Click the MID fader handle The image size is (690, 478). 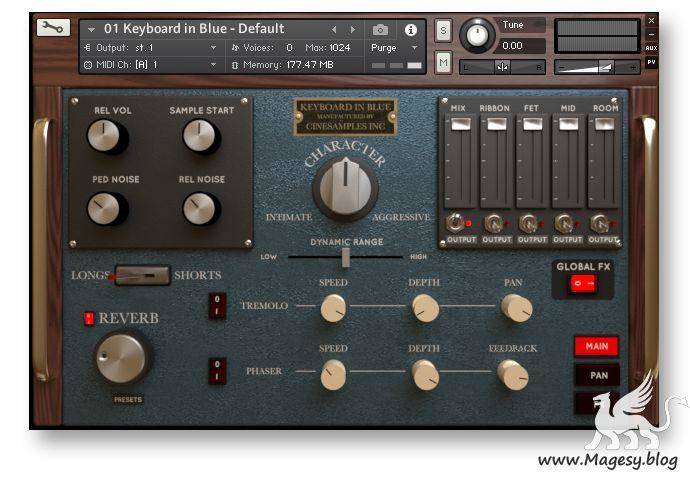tap(569, 124)
